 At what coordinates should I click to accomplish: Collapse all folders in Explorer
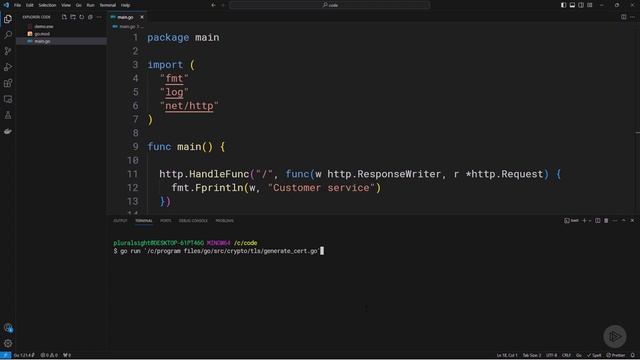[x=90, y=17]
